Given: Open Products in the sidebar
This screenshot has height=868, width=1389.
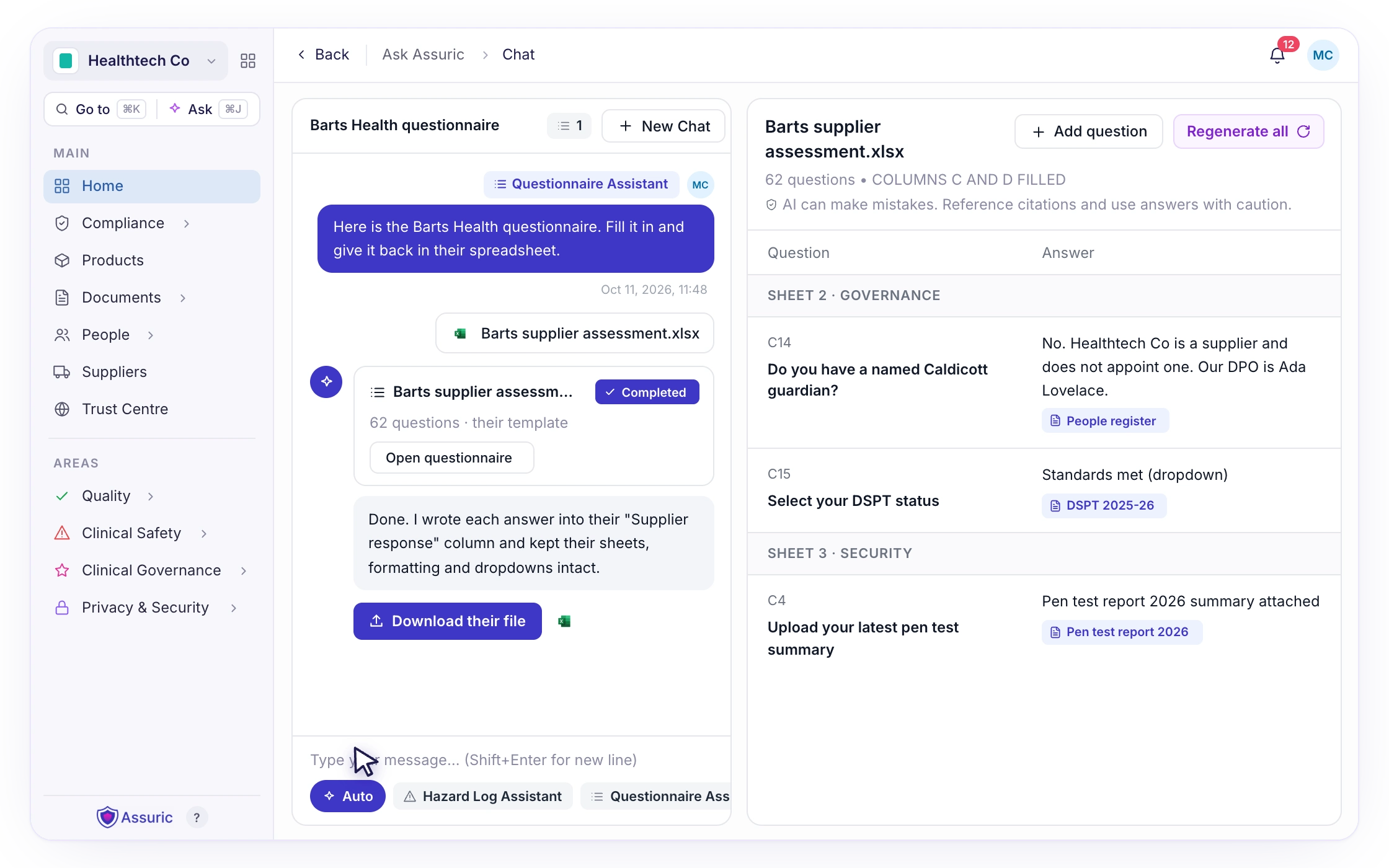Looking at the screenshot, I should (152, 260).
